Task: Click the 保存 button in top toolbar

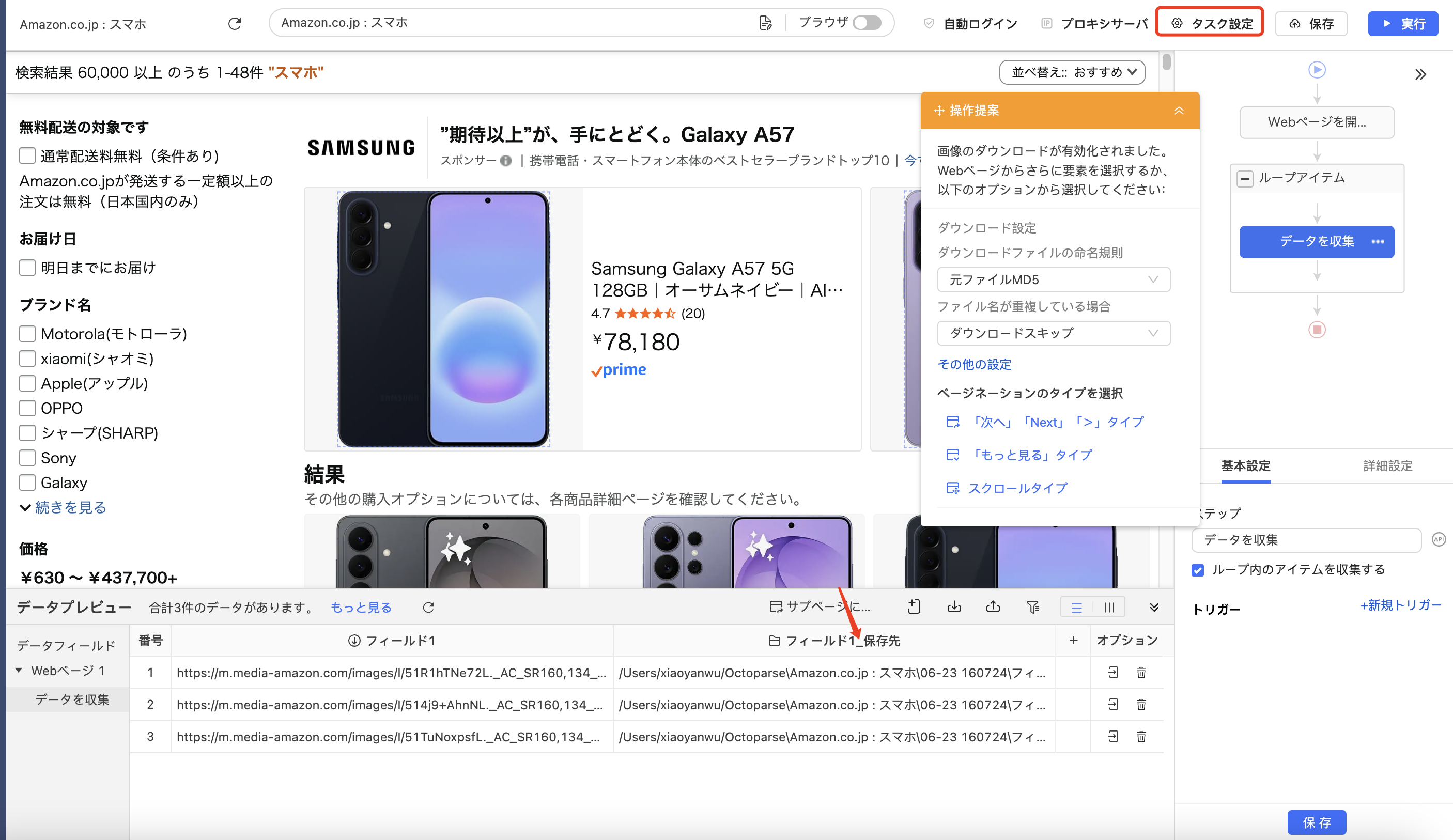Action: tap(1311, 24)
